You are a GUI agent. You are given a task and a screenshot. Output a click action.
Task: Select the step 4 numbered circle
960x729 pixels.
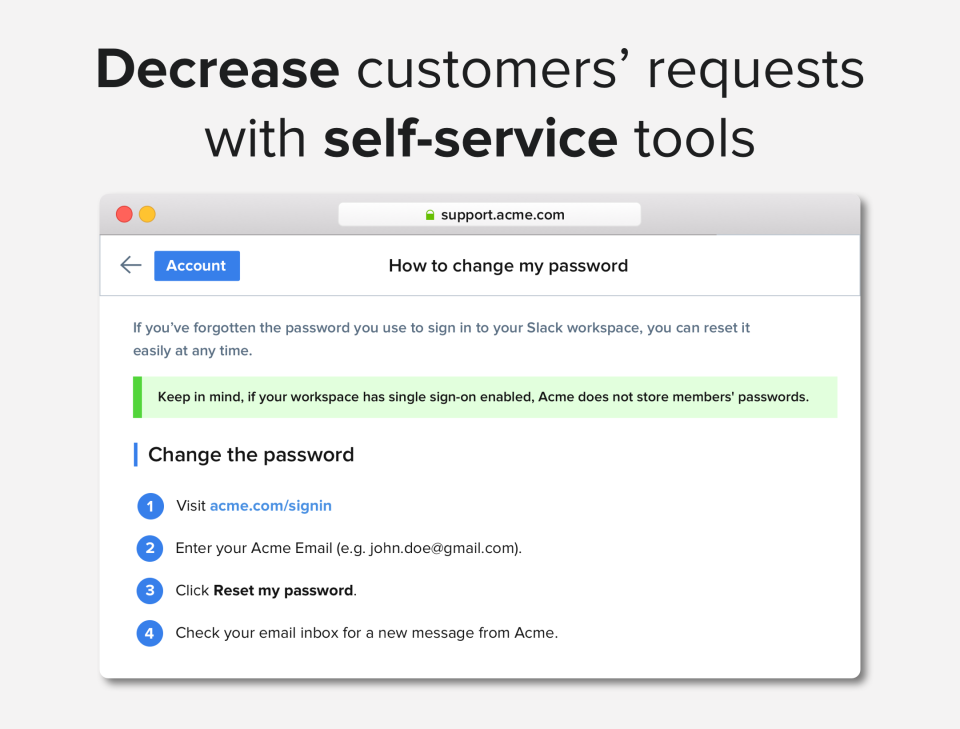click(150, 632)
